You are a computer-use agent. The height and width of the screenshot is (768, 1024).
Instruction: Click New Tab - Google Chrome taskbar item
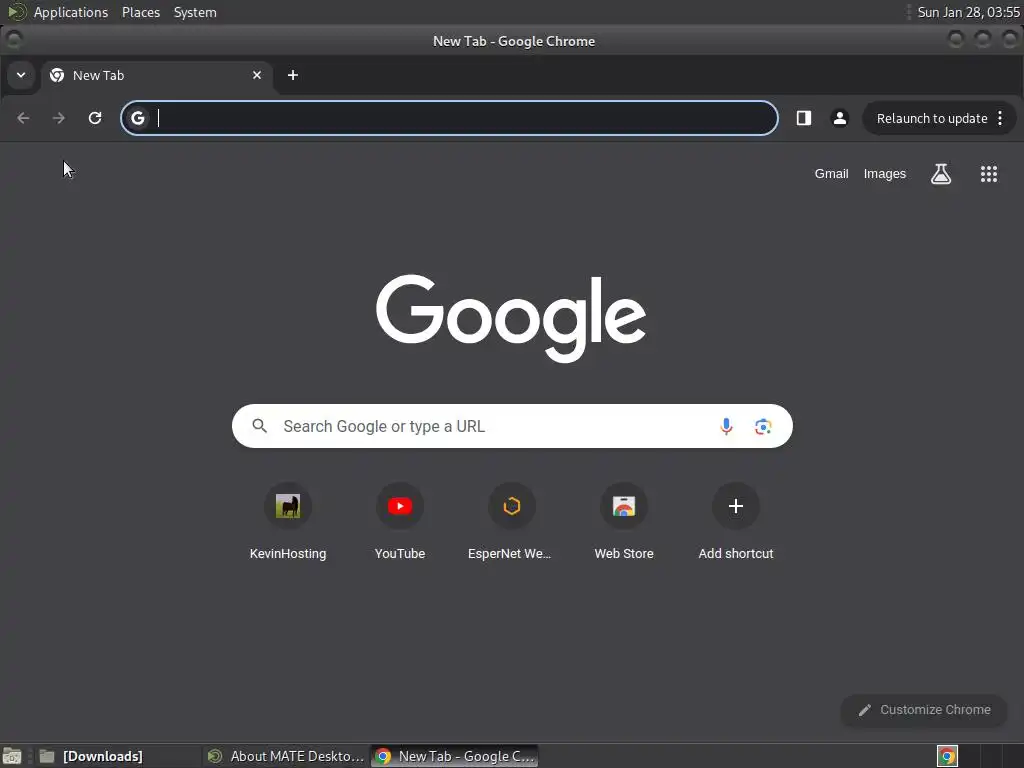click(x=455, y=756)
